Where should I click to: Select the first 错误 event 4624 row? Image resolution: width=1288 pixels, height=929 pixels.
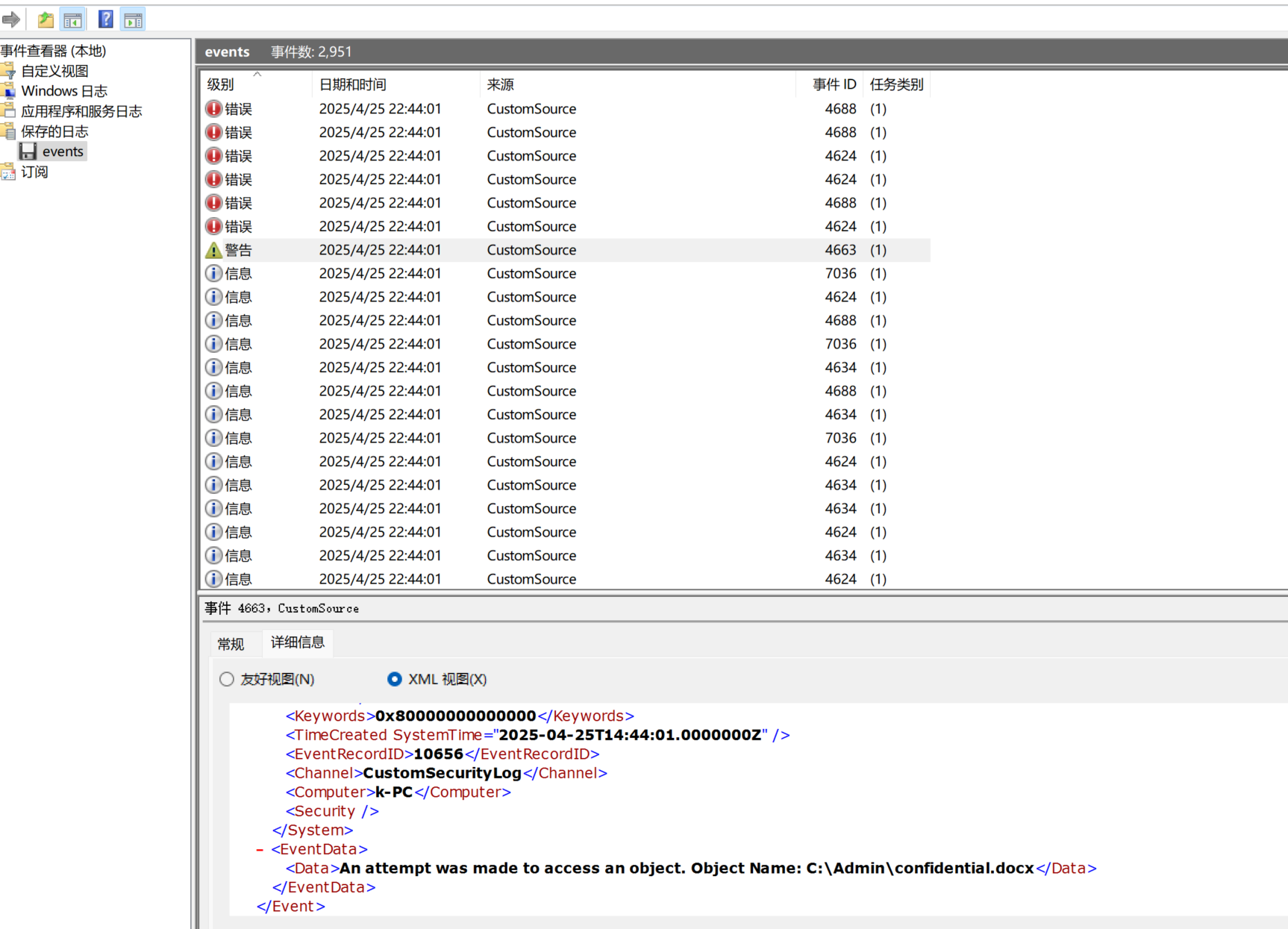pos(566,156)
